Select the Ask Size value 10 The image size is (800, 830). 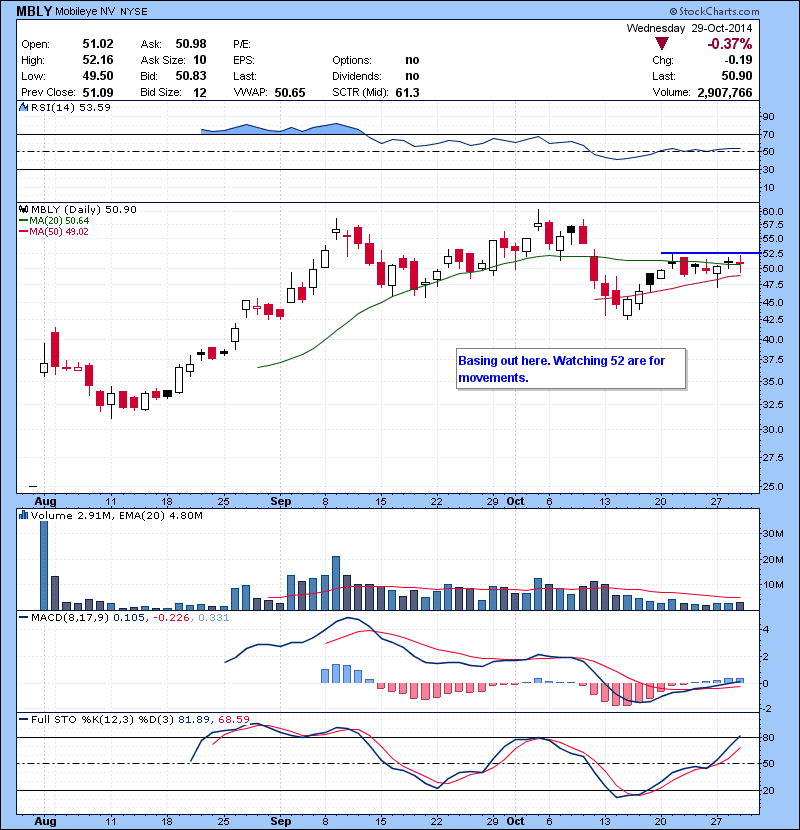coord(200,60)
